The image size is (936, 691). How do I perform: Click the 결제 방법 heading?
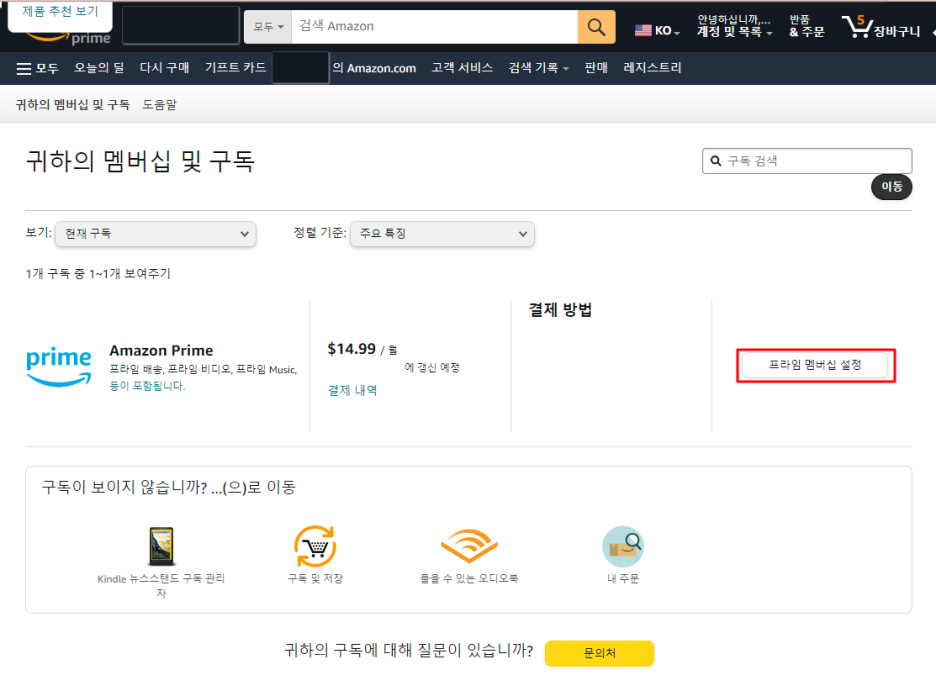click(x=561, y=310)
